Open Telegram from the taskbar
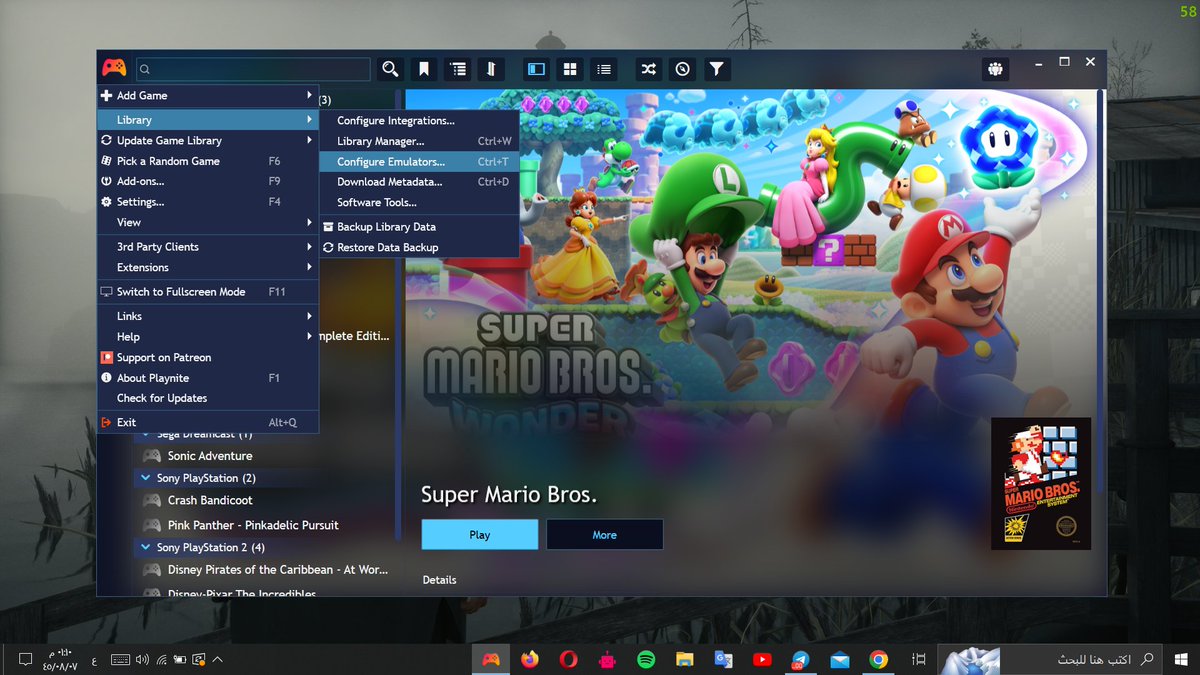1200x675 pixels. point(800,659)
